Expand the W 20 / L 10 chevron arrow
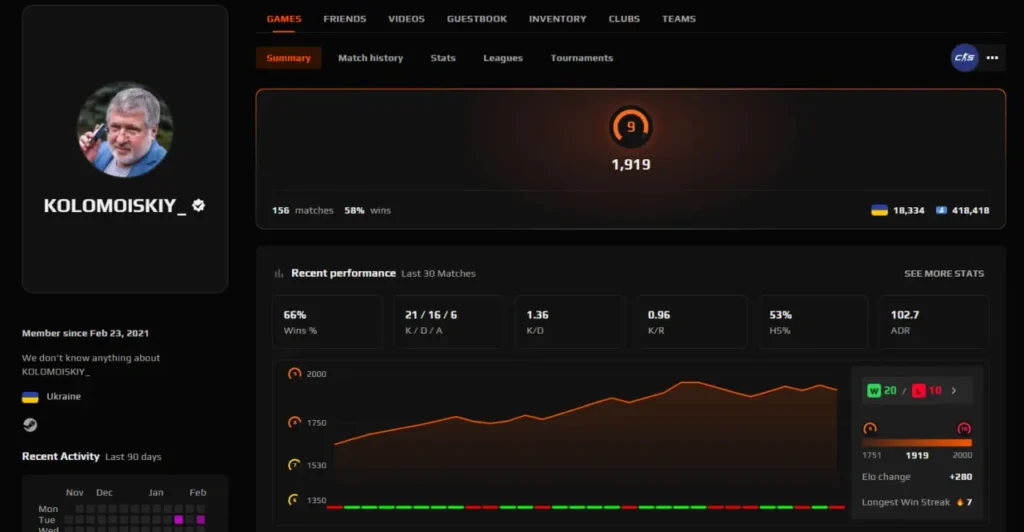Viewport: 1024px width, 532px height. pyautogui.click(x=953, y=391)
